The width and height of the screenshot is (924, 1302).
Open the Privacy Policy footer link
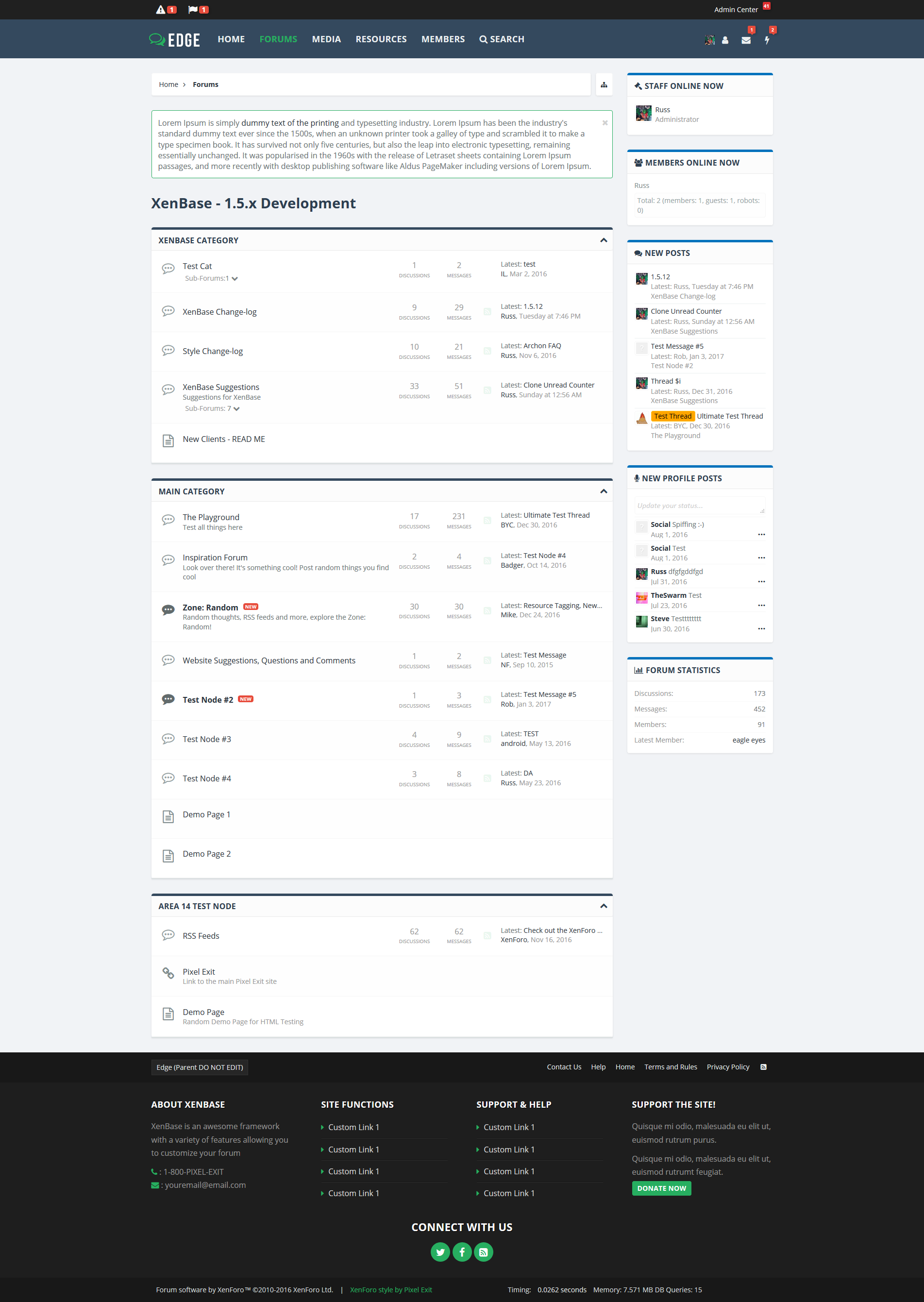pyautogui.click(x=728, y=1067)
